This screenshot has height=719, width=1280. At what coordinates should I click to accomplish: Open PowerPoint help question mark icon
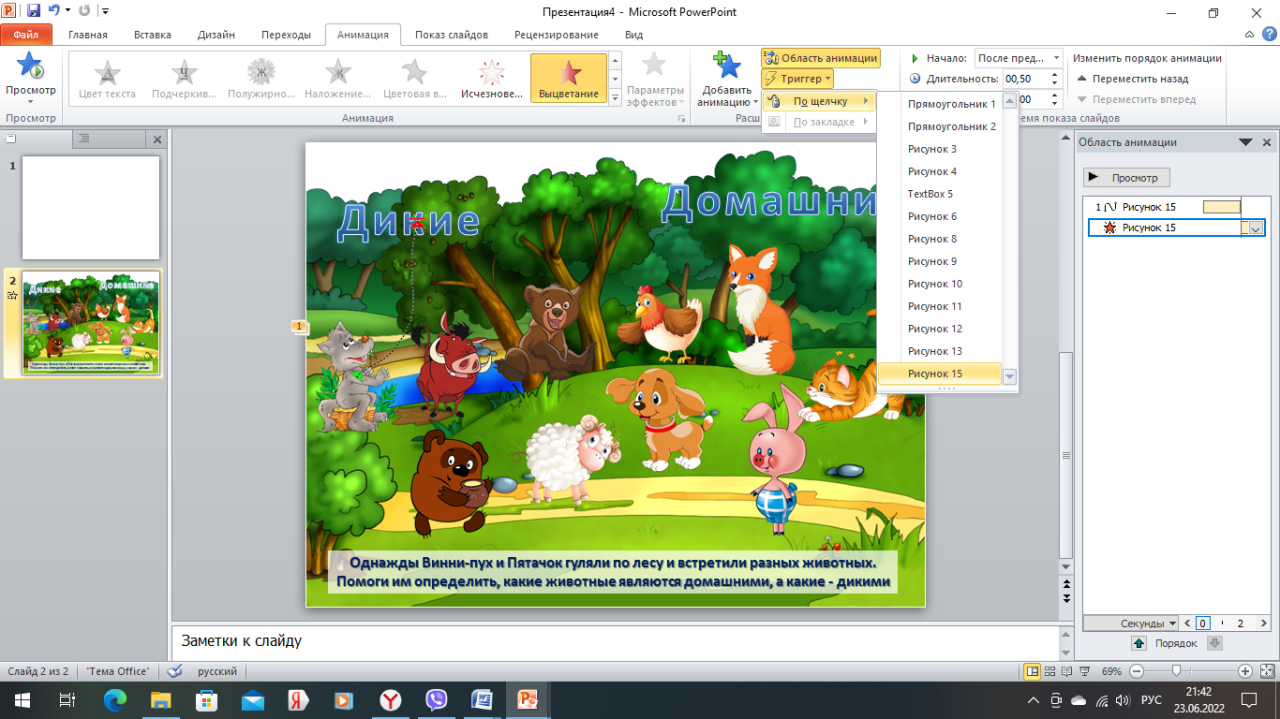coord(1269,34)
